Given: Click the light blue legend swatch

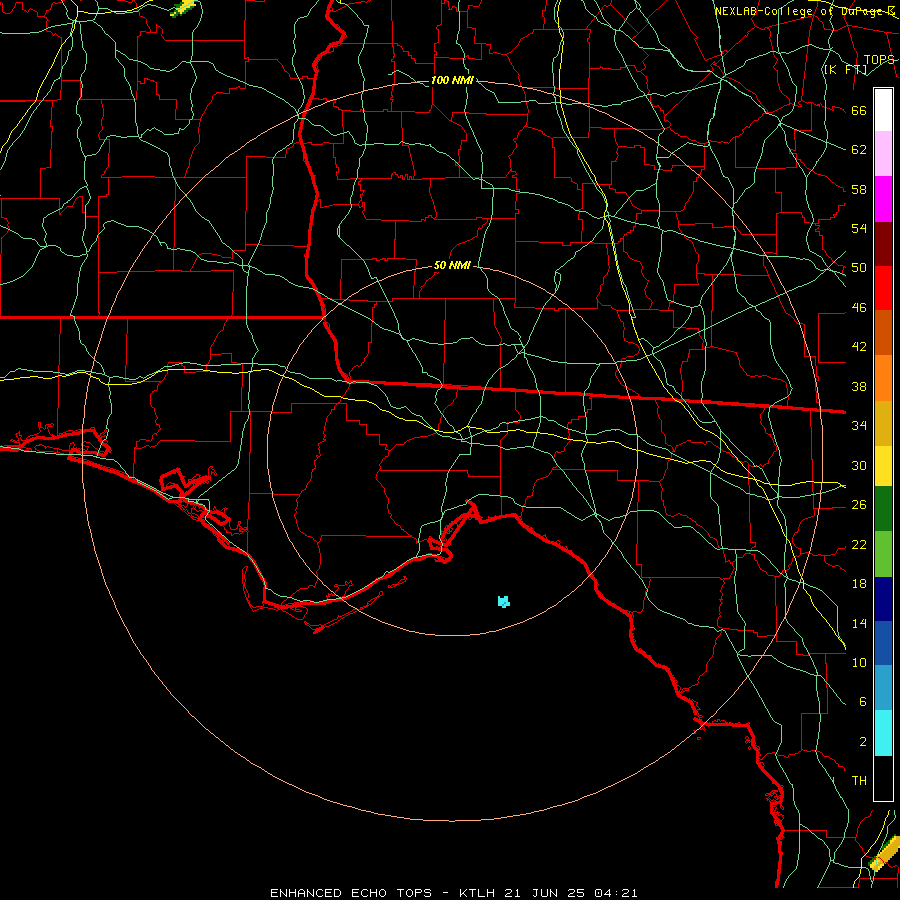Looking at the screenshot, I should [883, 688].
